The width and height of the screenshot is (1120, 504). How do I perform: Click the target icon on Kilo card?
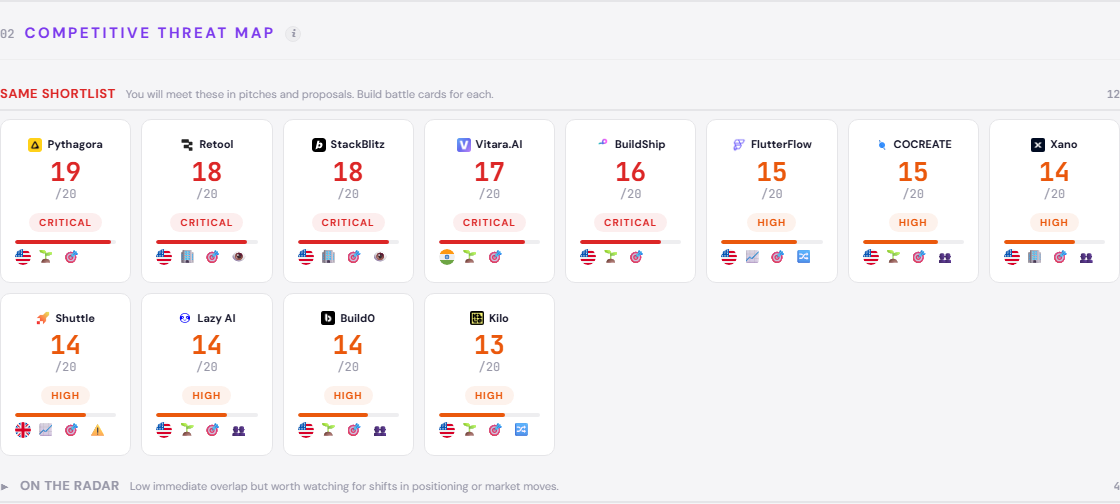pos(495,430)
